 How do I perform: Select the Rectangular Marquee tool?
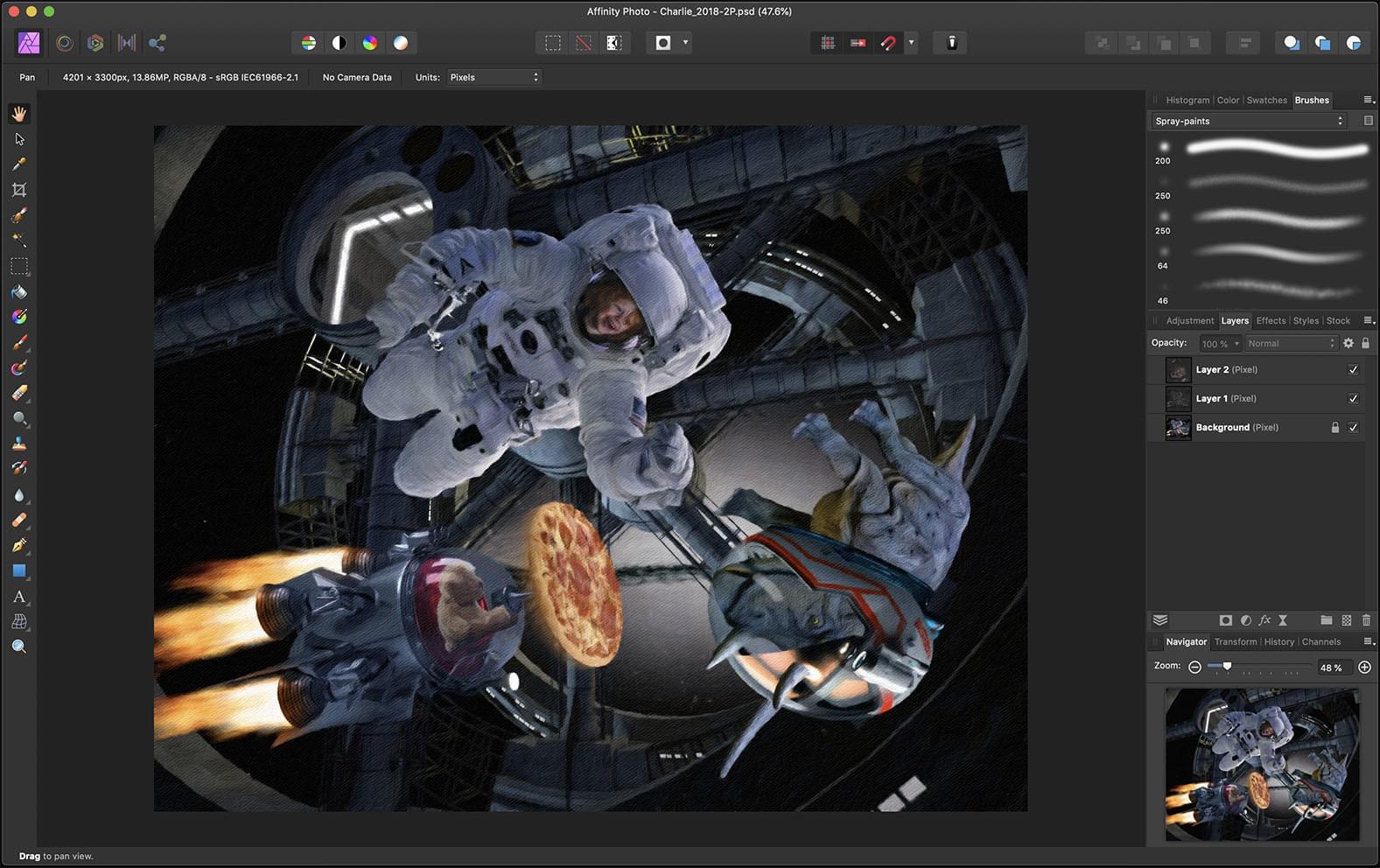tap(19, 266)
